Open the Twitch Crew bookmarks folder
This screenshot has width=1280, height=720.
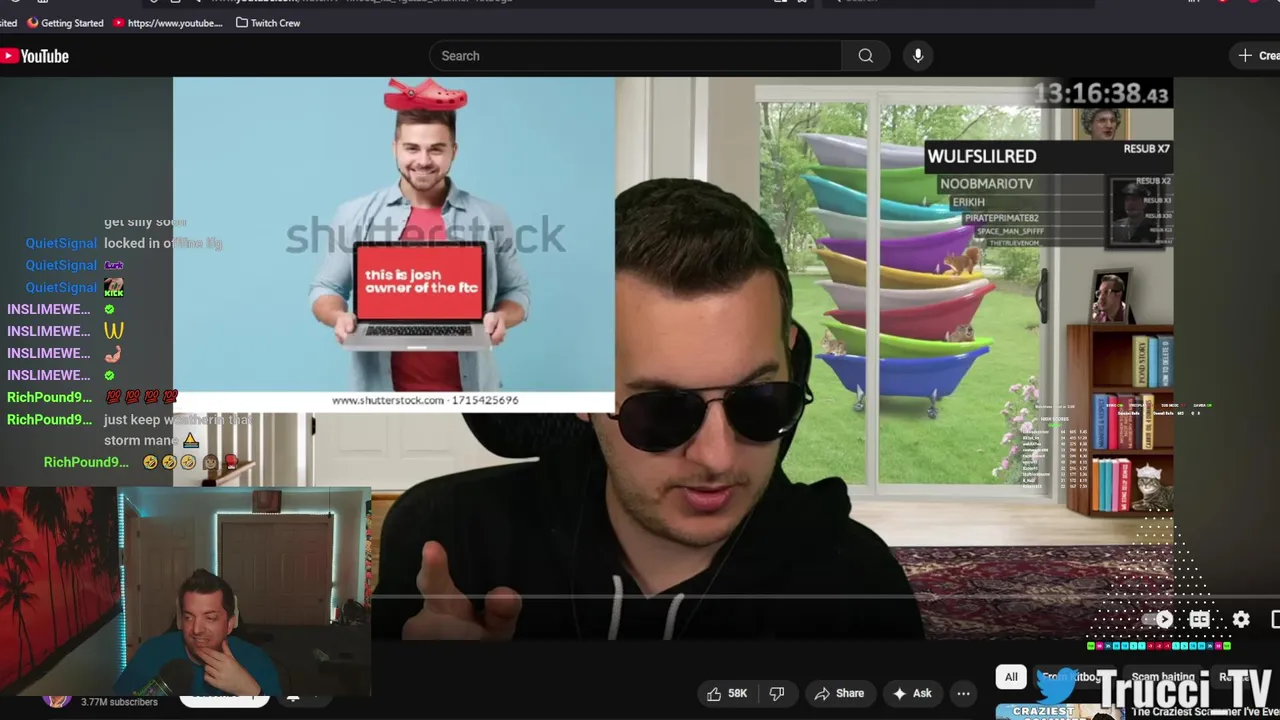[x=268, y=23]
